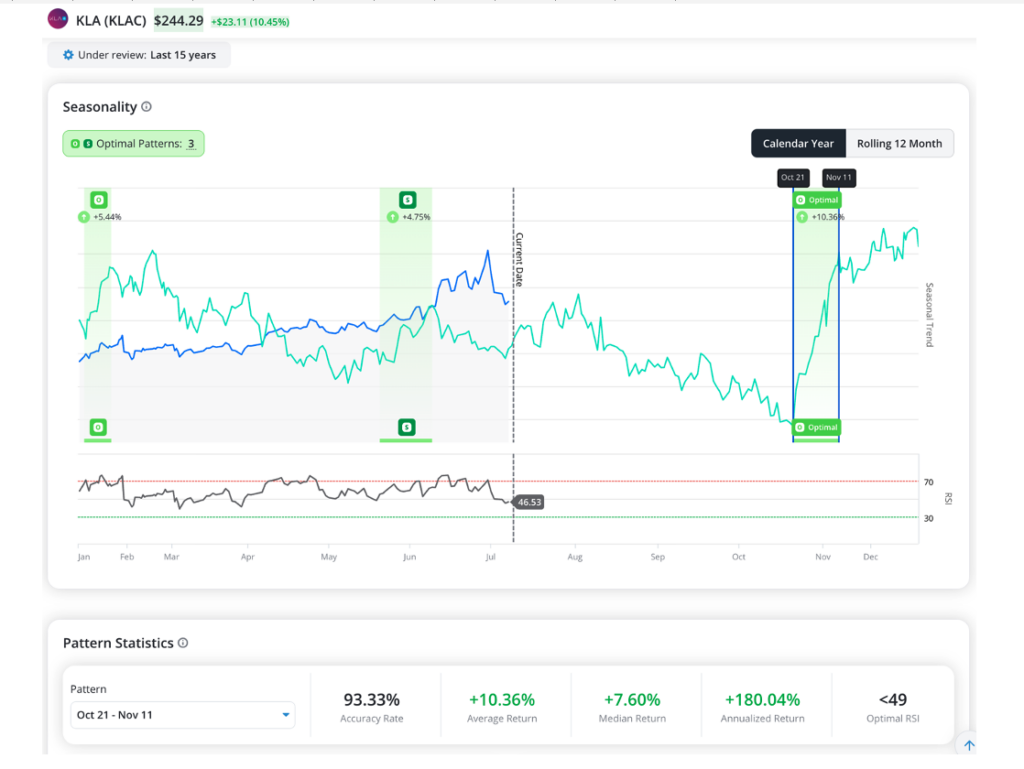This screenshot has height=769, width=1024.
Task: Click the bottom January O pattern marker
Action: 98,428
